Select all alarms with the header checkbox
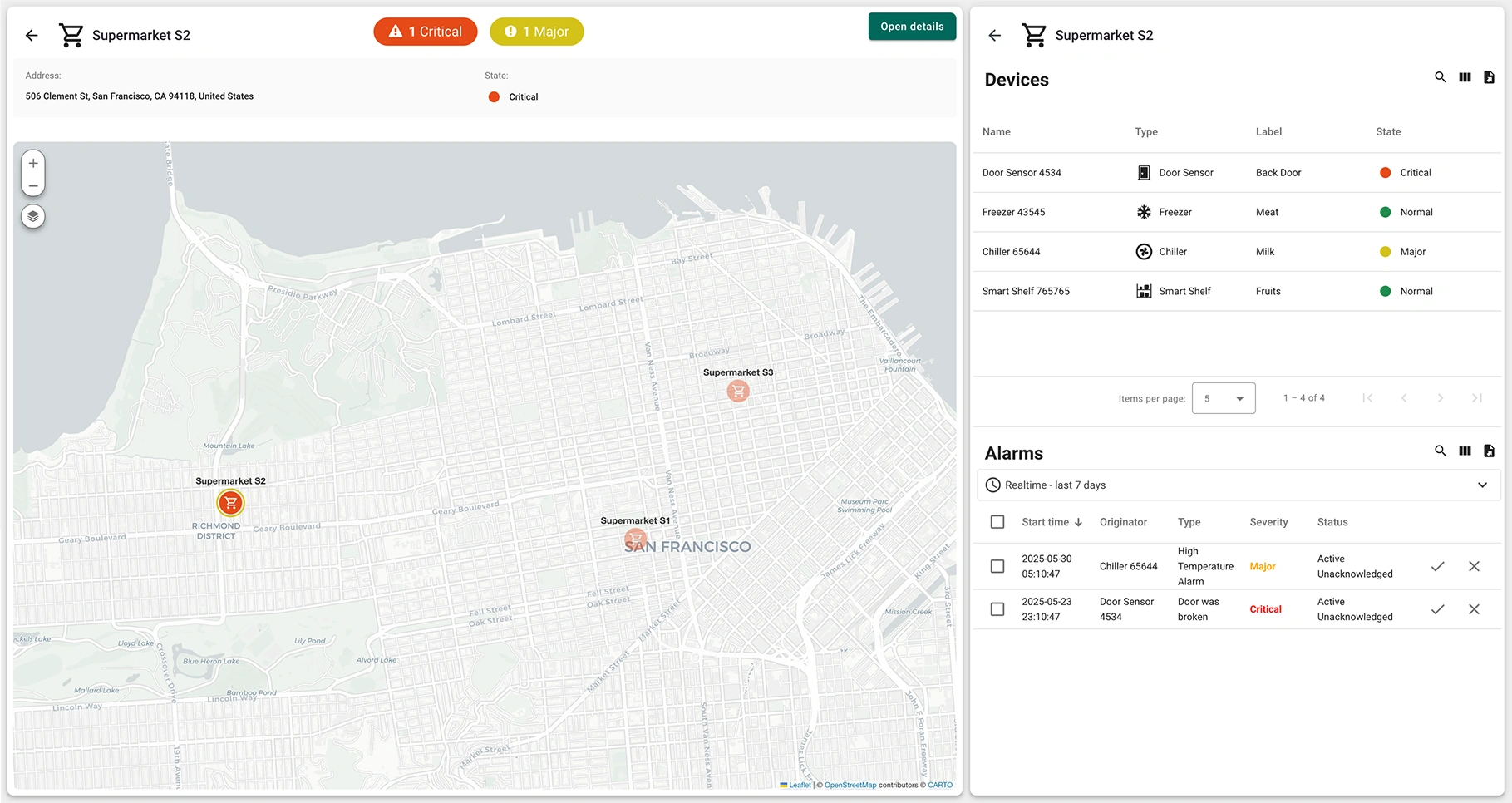Viewport: 1512px width, 803px height. 997,521
